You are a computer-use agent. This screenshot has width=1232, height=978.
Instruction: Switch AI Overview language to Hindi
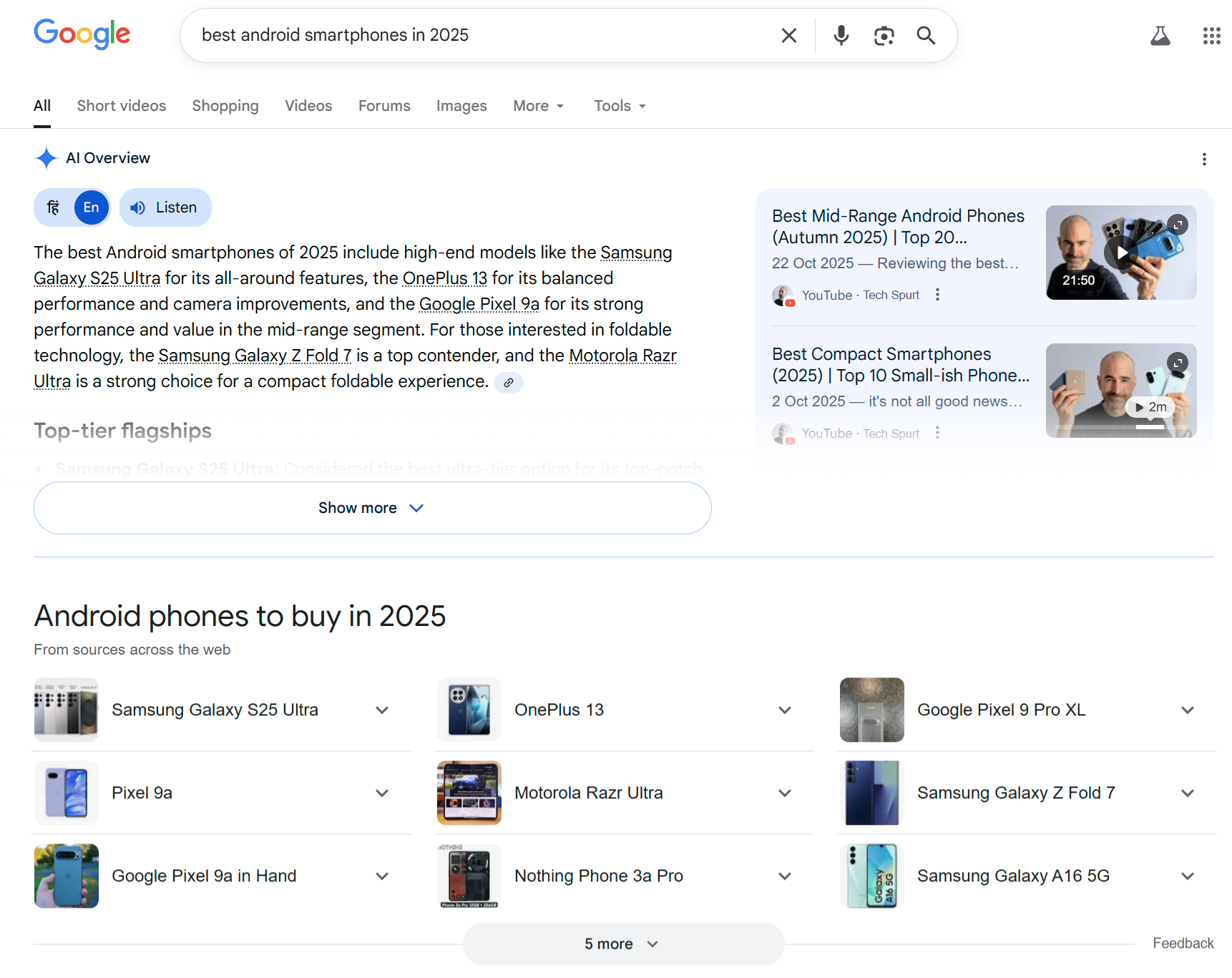point(54,207)
